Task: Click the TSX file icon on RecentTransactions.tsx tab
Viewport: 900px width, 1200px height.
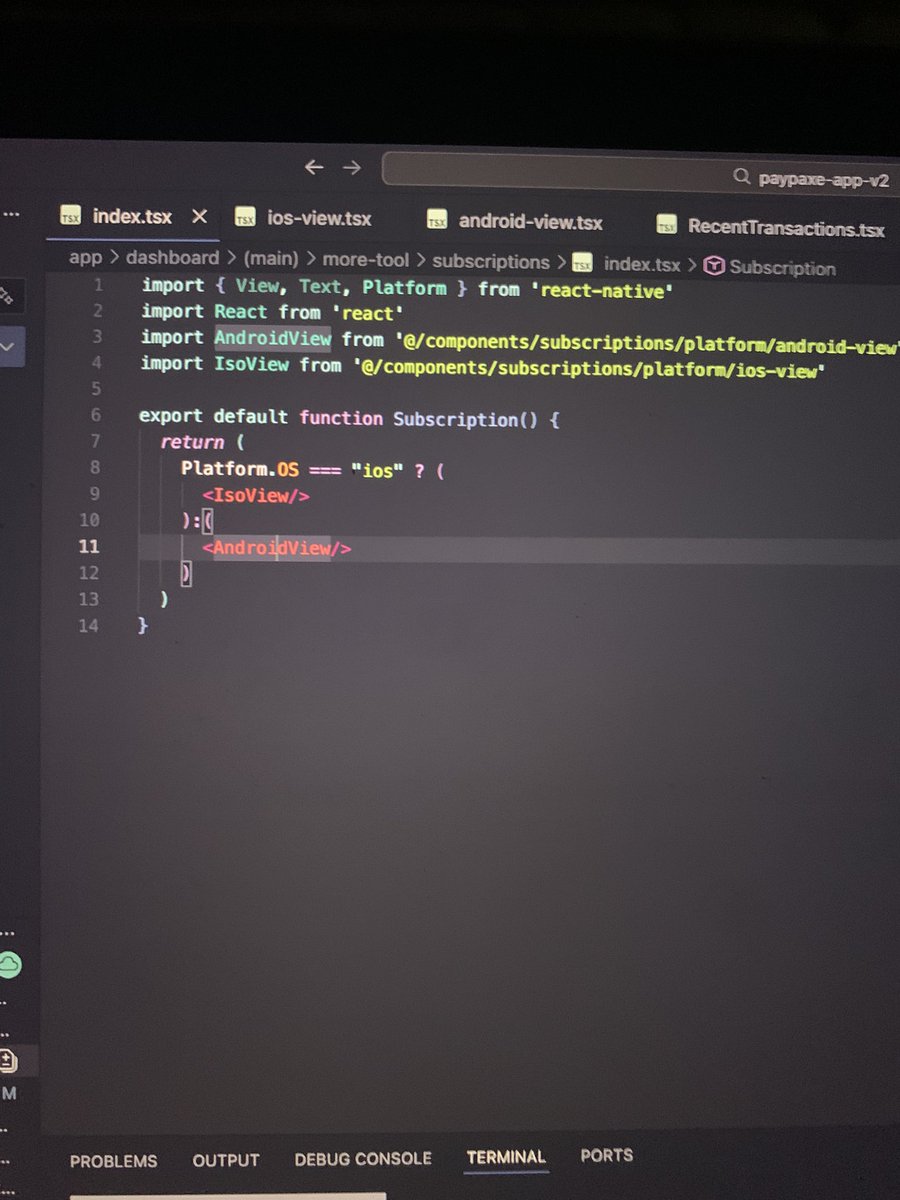Action: [666, 226]
